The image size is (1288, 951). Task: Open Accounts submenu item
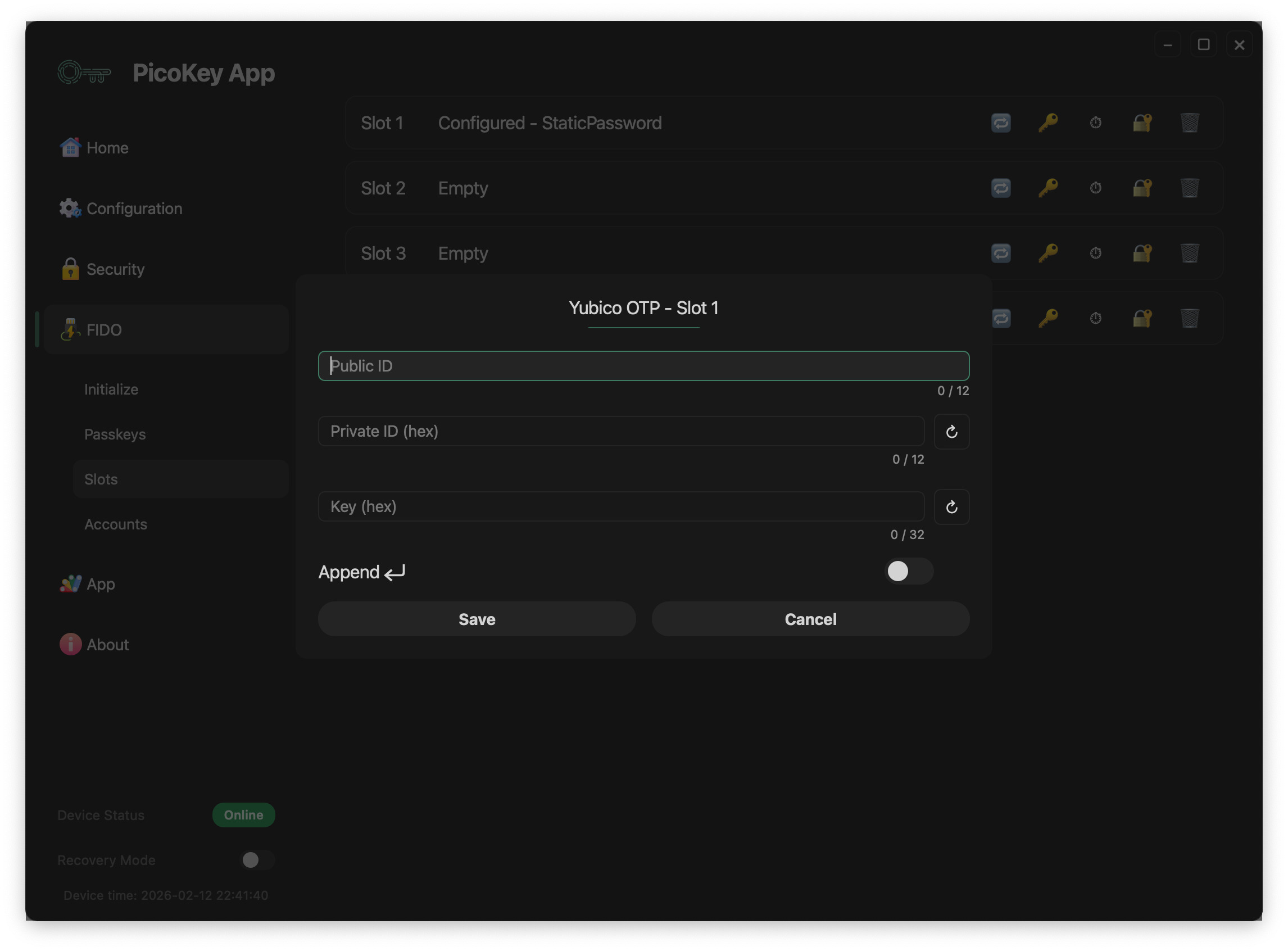click(116, 524)
